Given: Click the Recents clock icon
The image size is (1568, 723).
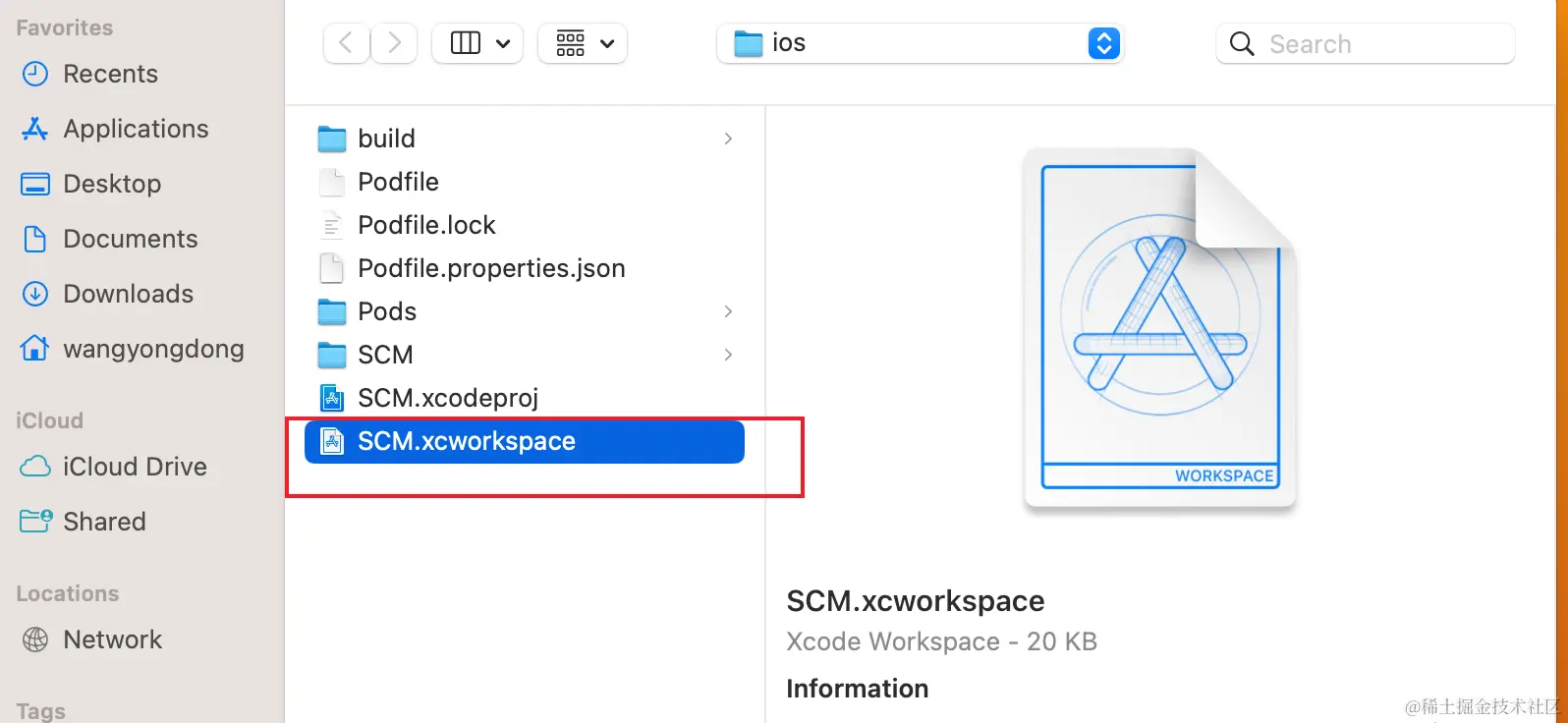Looking at the screenshot, I should point(35,74).
